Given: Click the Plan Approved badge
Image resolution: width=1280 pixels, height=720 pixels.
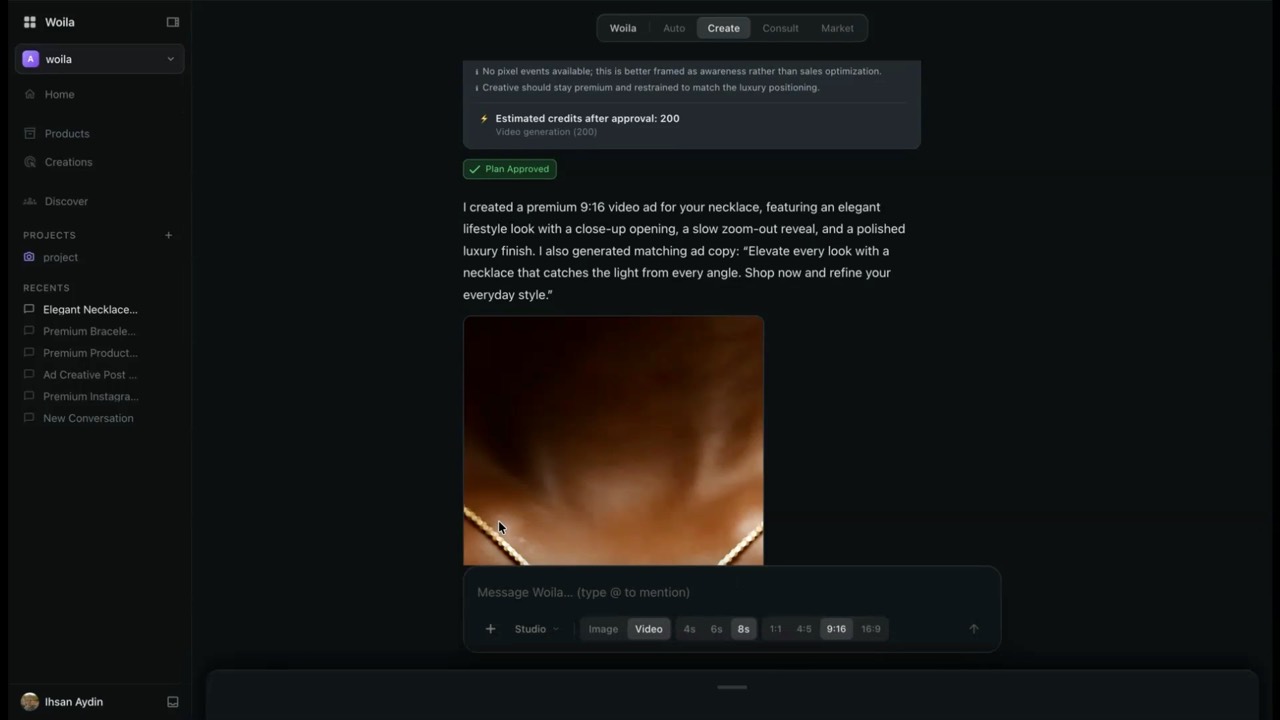Looking at the screenshot, I should click(x=510, y=169).
